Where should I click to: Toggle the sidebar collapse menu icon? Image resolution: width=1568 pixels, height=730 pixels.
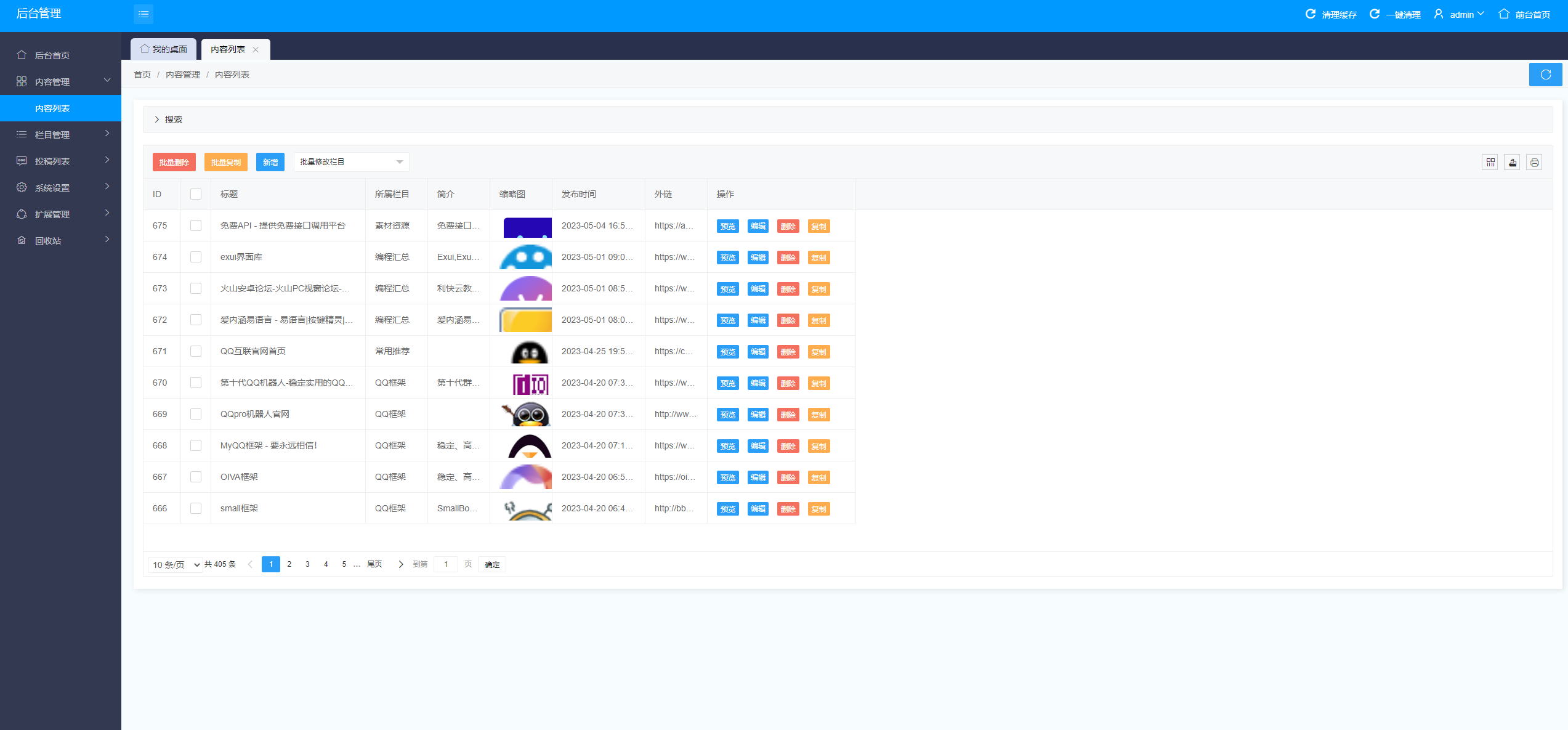pyautogui.click(x=143, y=14)
